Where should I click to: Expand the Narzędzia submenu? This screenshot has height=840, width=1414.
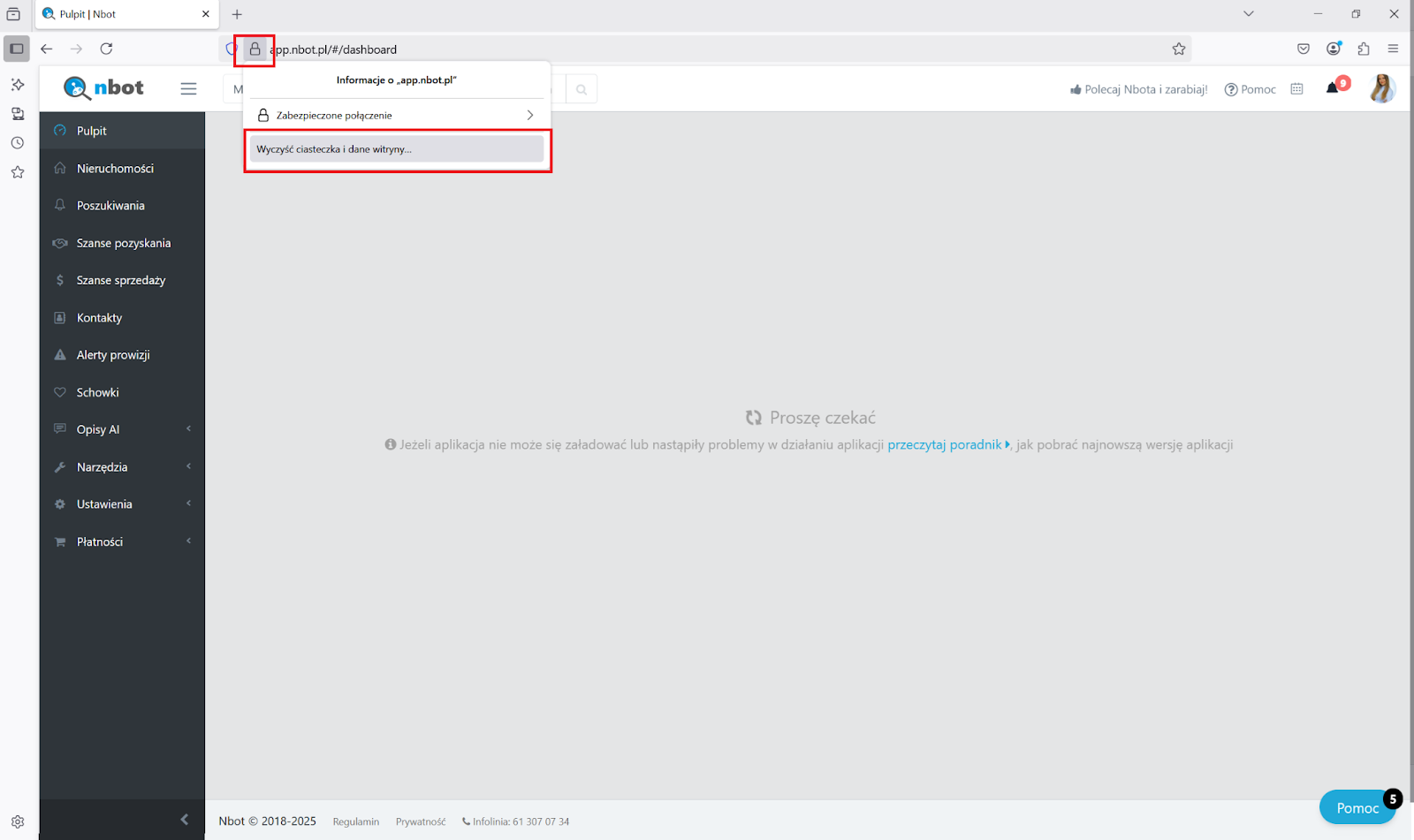pyautogui.click(x=122, y=467)
